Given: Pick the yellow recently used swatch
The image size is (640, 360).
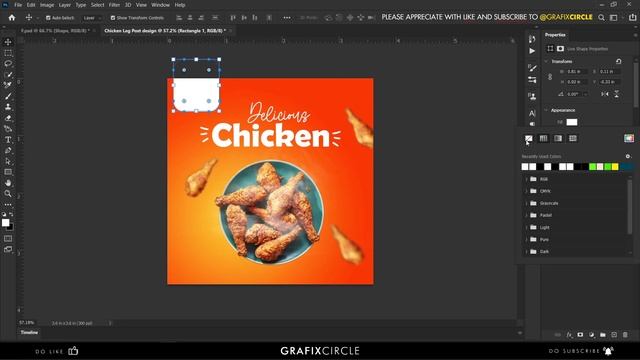Looking at the screenshot, I should tap(615, 167).
